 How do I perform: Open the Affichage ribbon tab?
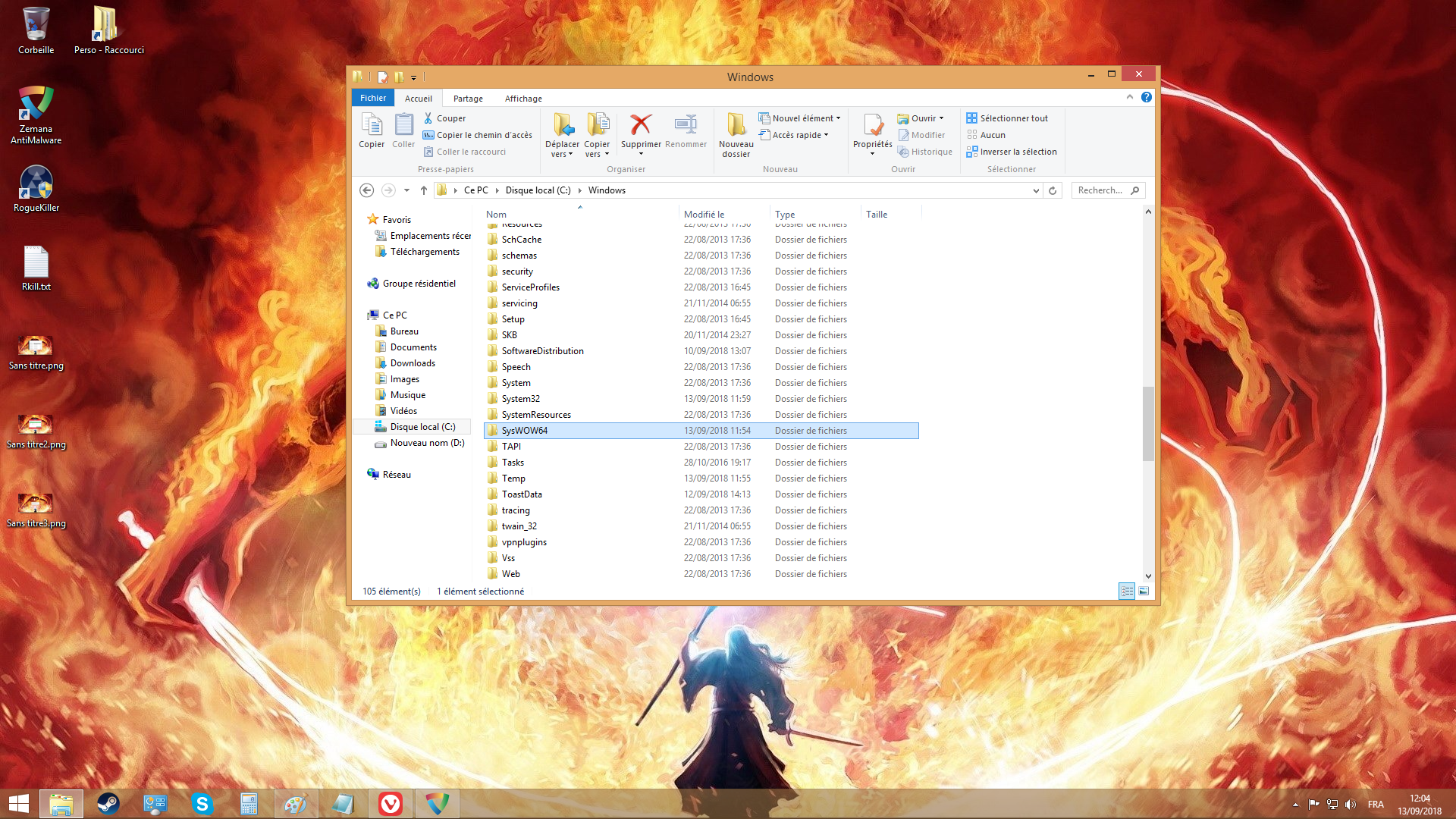point(523,99)
